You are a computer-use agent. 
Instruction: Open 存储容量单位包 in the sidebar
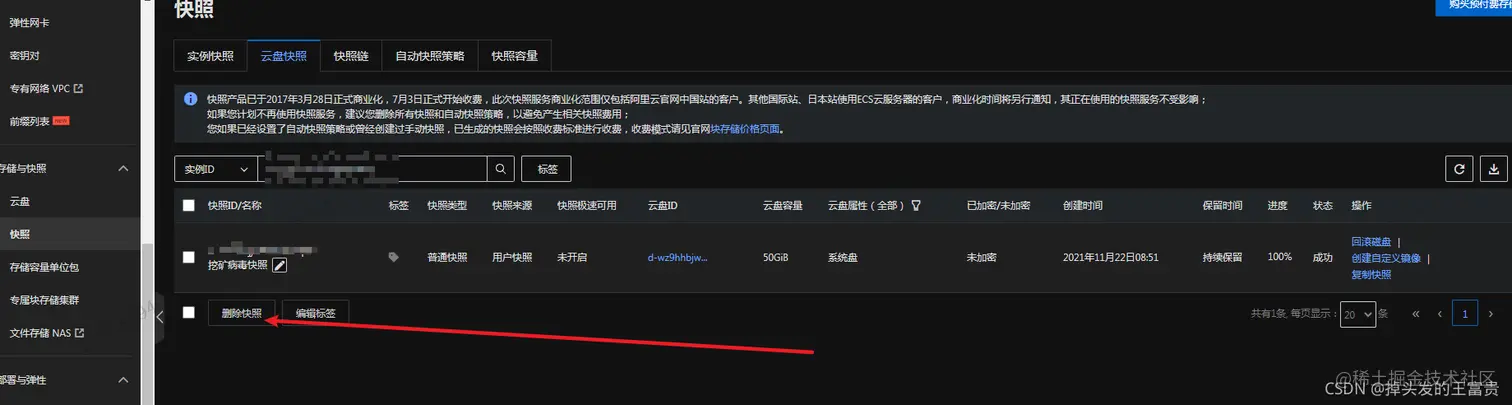point(43,267)
